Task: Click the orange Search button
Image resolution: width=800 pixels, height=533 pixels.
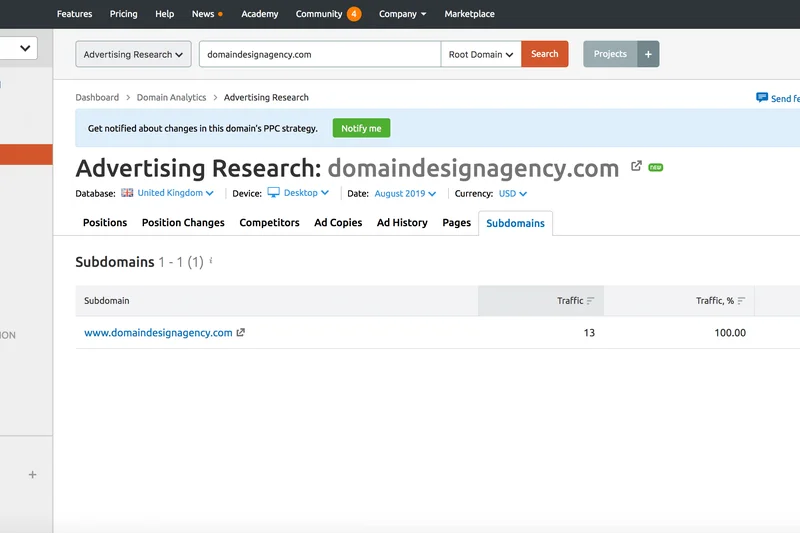Action: (x=544, y=54)
